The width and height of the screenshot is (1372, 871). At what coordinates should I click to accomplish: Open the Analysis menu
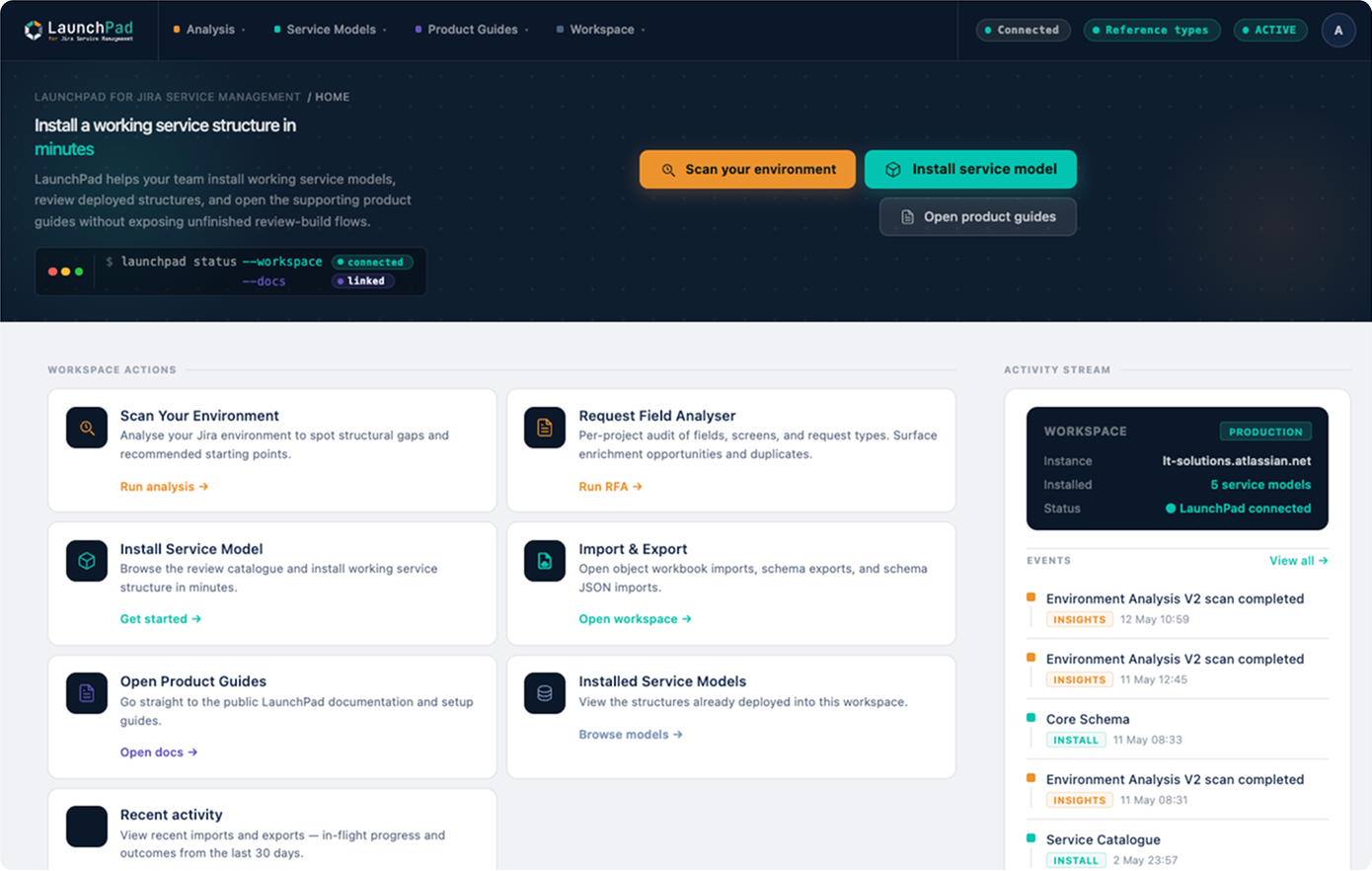209,30
